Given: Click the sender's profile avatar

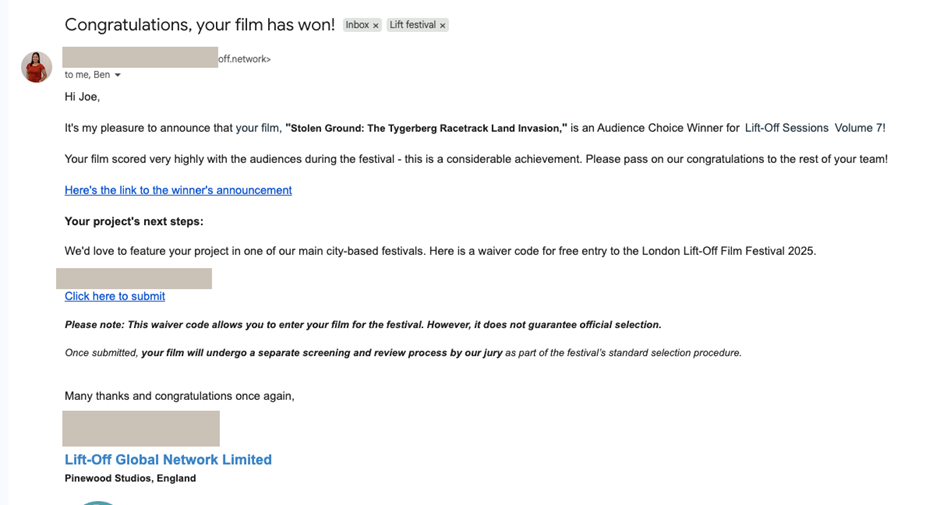Looking at the screenshot, I should (37, 68).
